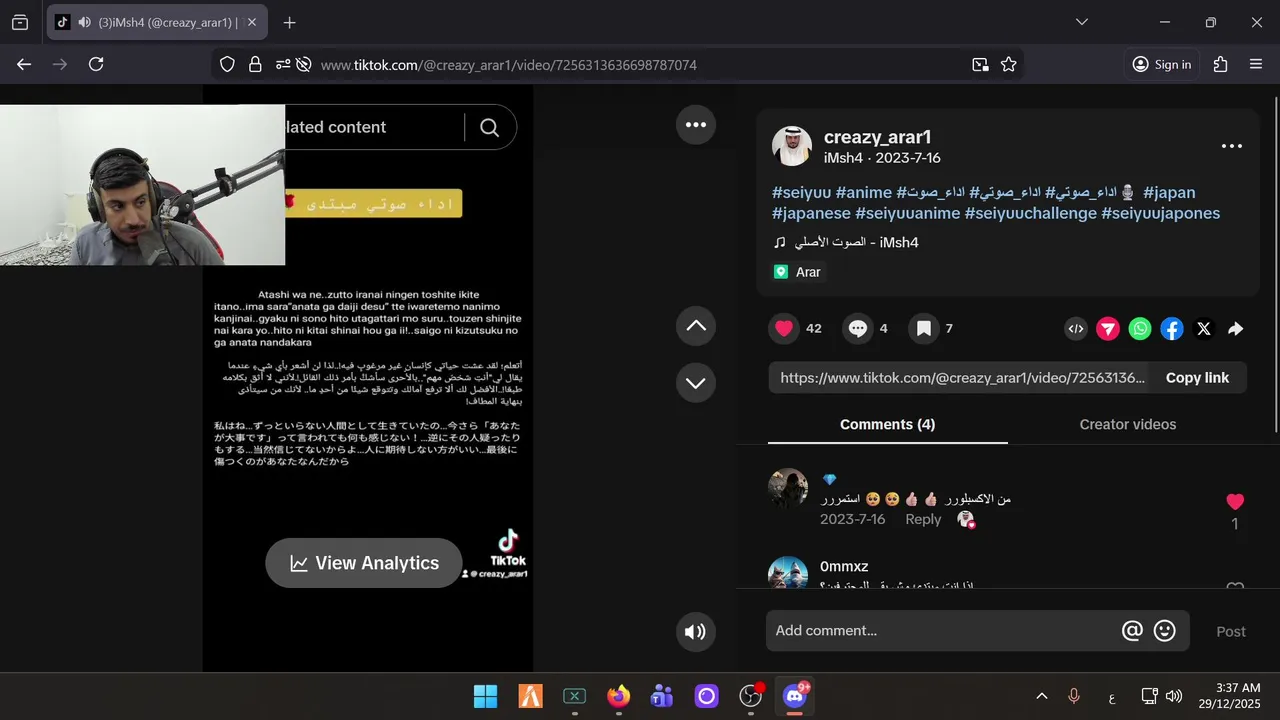Insert a mention with @ icon

point(1132,631)
